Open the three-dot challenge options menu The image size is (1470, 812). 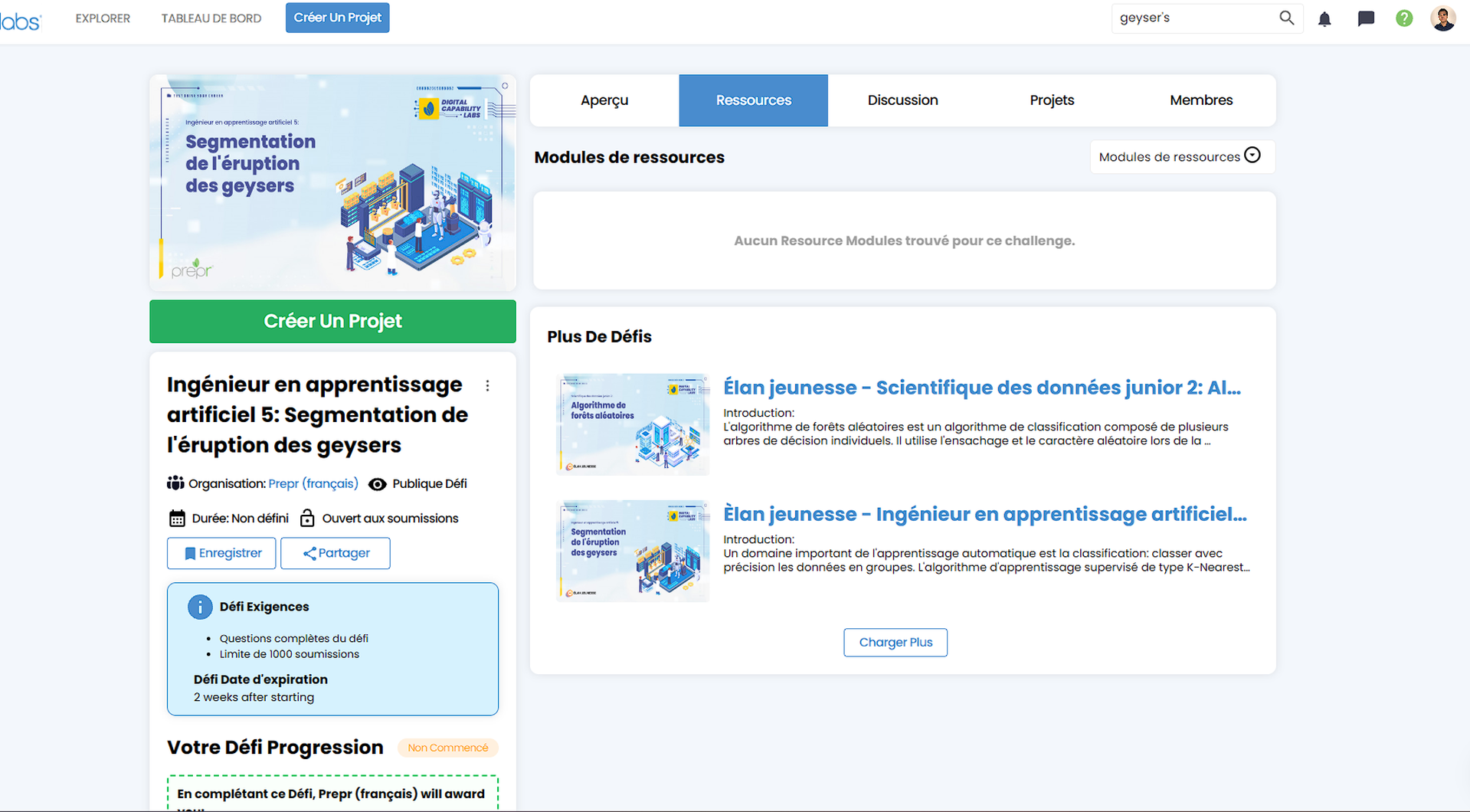click(487, 386)
